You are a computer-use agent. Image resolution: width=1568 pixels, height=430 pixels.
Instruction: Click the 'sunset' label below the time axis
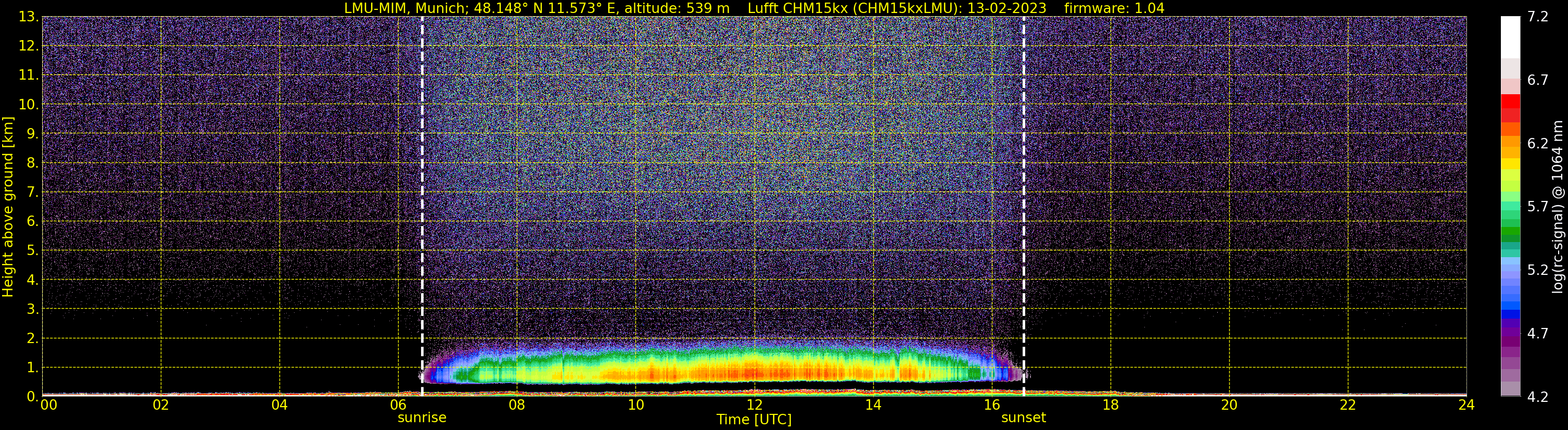tap(1023, 418)
